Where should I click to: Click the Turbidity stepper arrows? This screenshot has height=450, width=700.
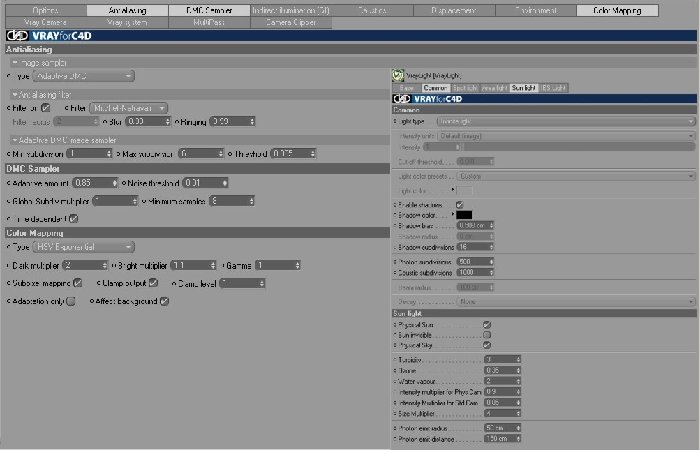coord(518,359)
